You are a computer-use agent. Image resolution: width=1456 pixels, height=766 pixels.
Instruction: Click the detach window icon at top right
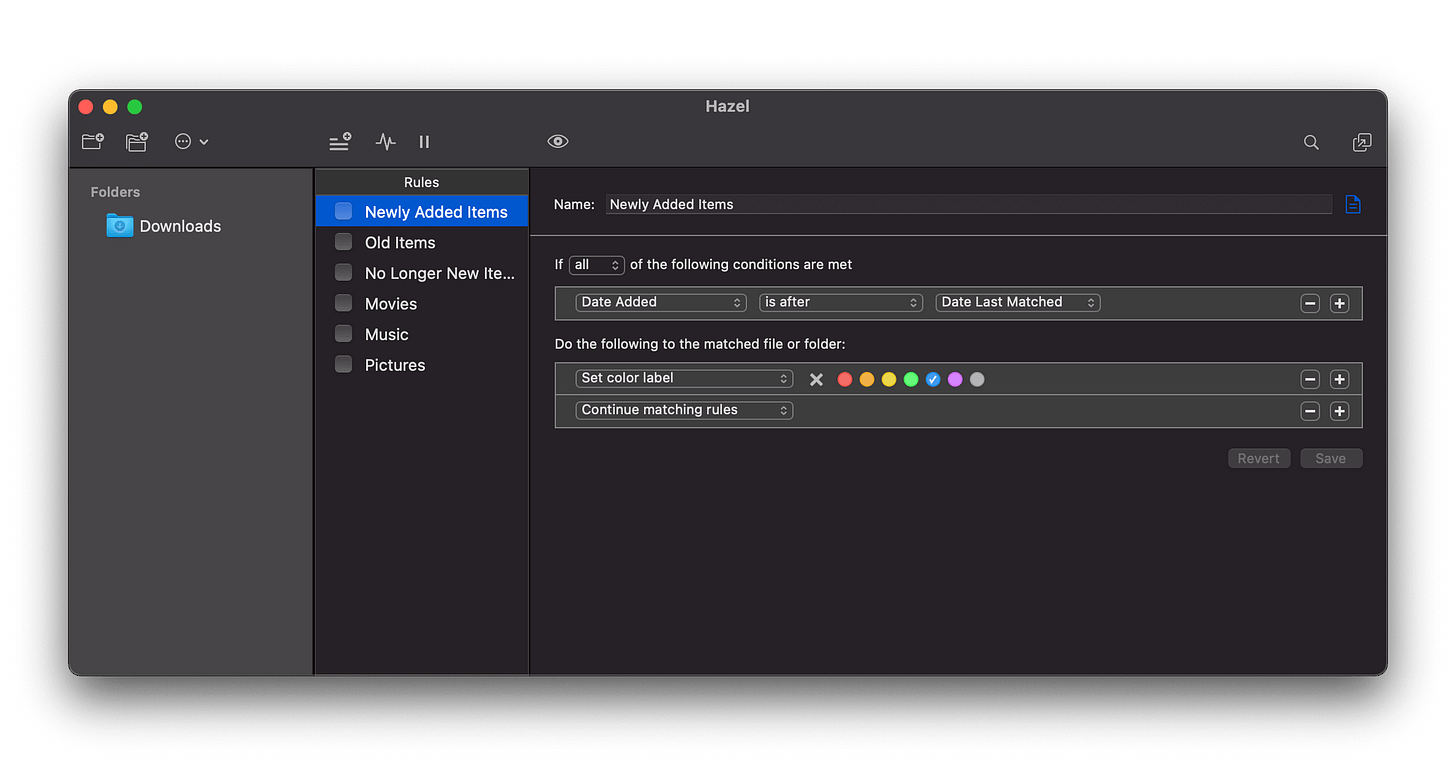[1362, 142]
